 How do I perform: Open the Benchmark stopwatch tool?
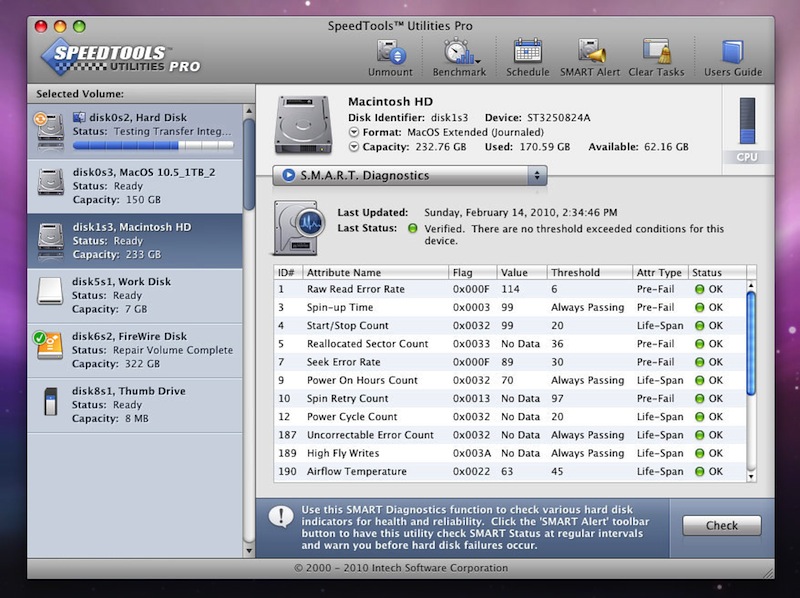(459, 52)
